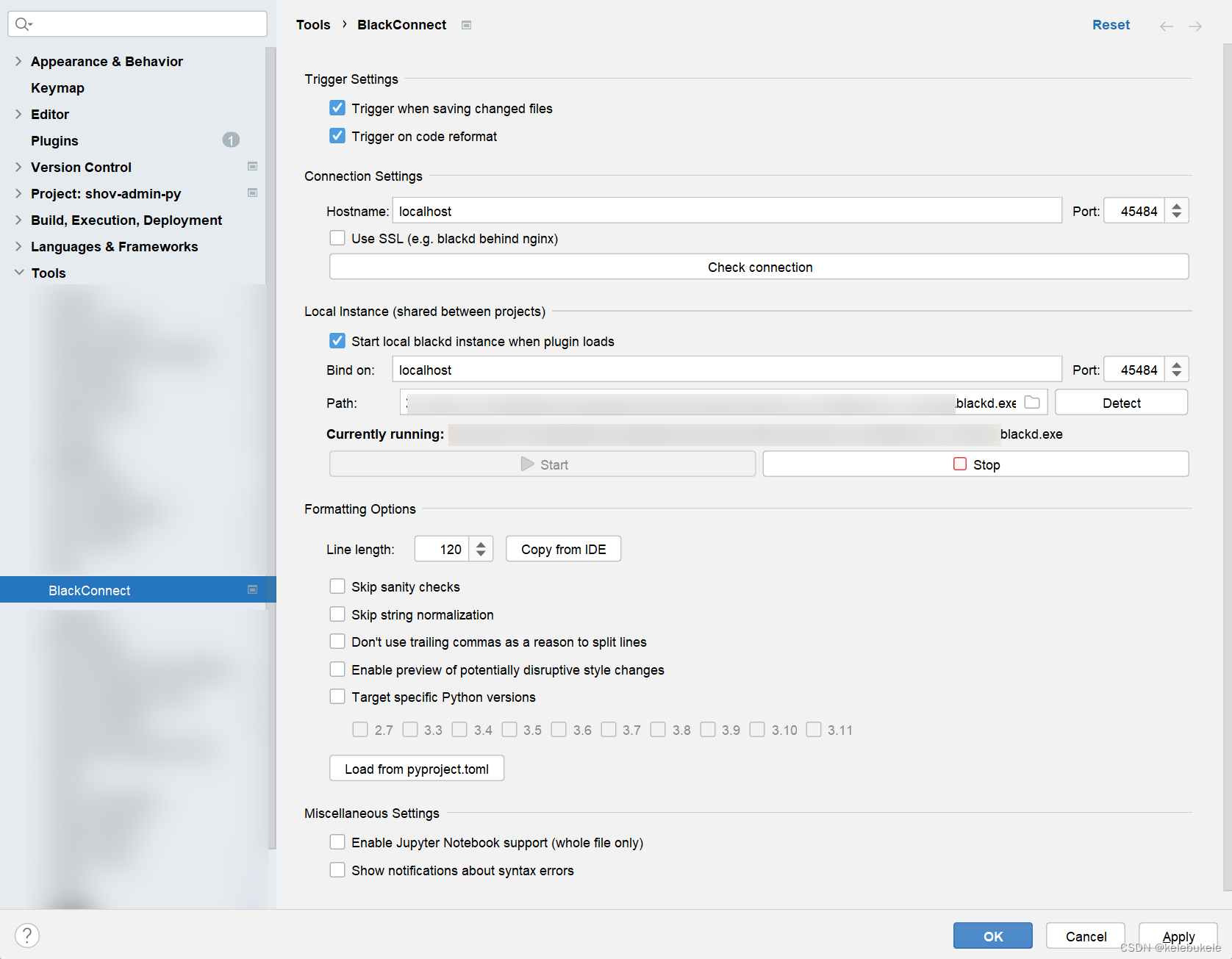Click the BlackConnect breadcrumb page icon
The height and width of the screenshot is (959, 1232).
466,24
